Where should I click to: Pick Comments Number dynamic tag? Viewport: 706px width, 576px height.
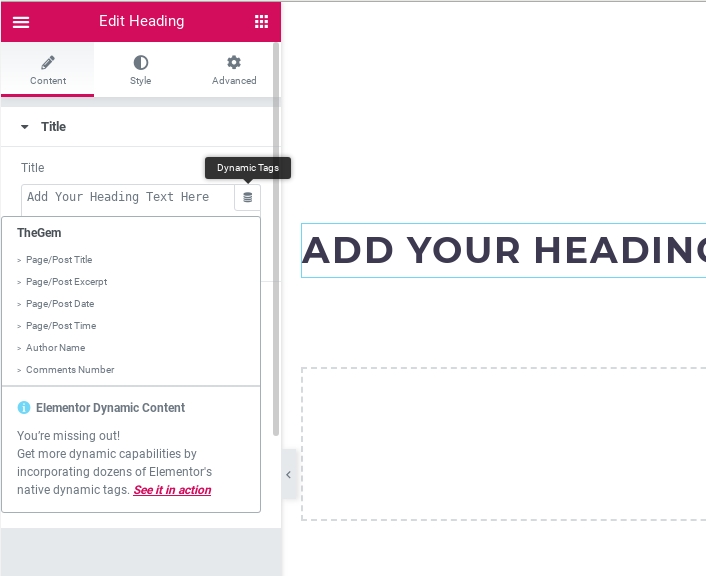[x=70, y=370]
